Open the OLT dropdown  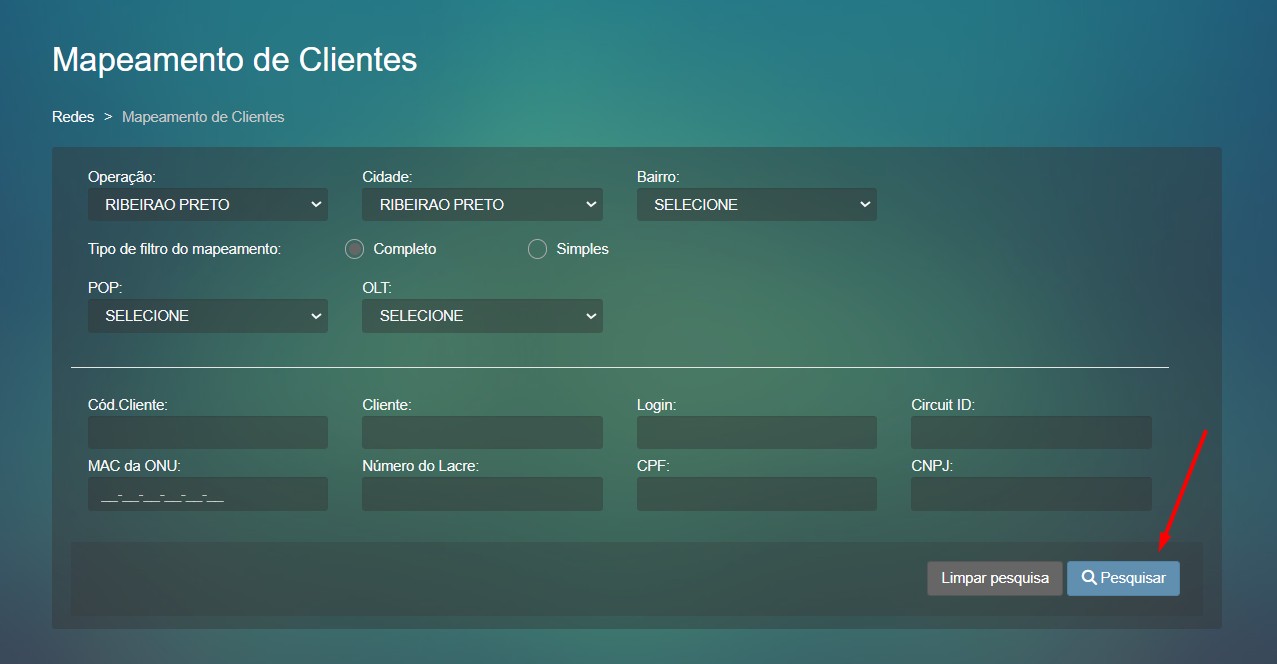point(482,315)
